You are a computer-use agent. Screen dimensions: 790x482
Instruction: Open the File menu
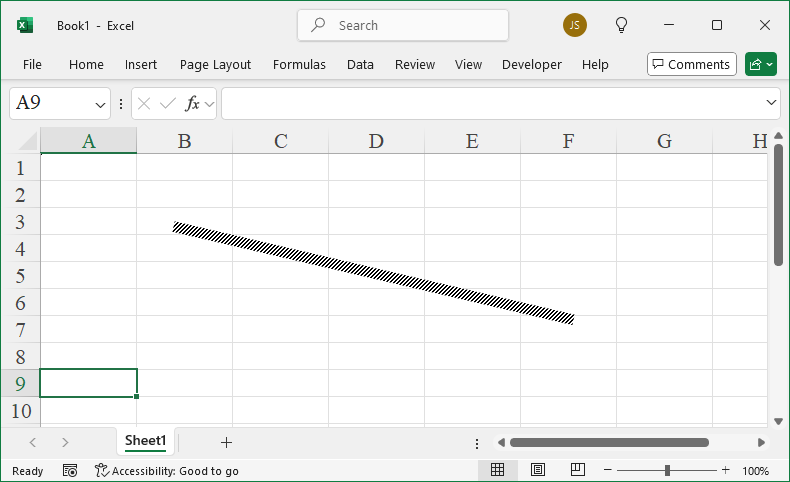click(x=32, y=64)
